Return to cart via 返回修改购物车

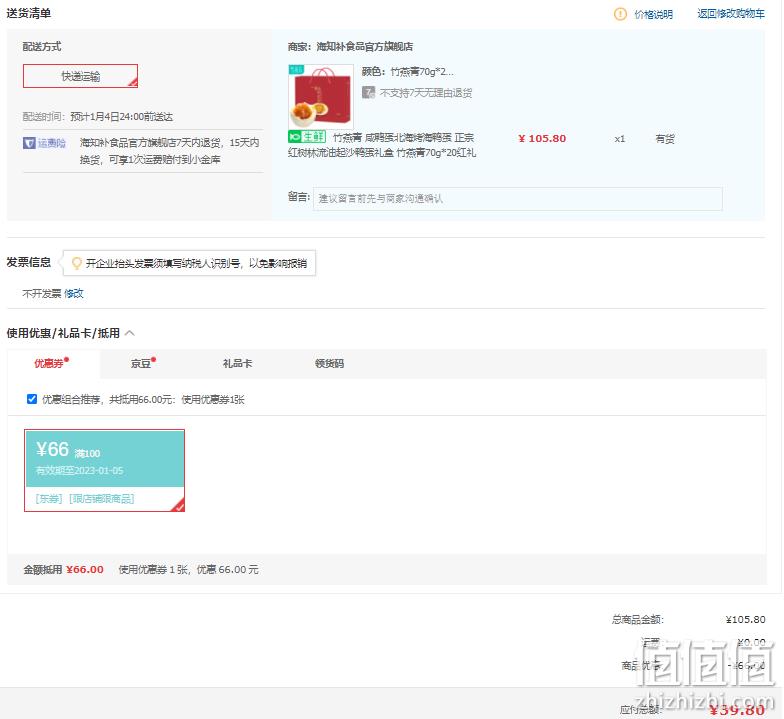pos(731,14)
